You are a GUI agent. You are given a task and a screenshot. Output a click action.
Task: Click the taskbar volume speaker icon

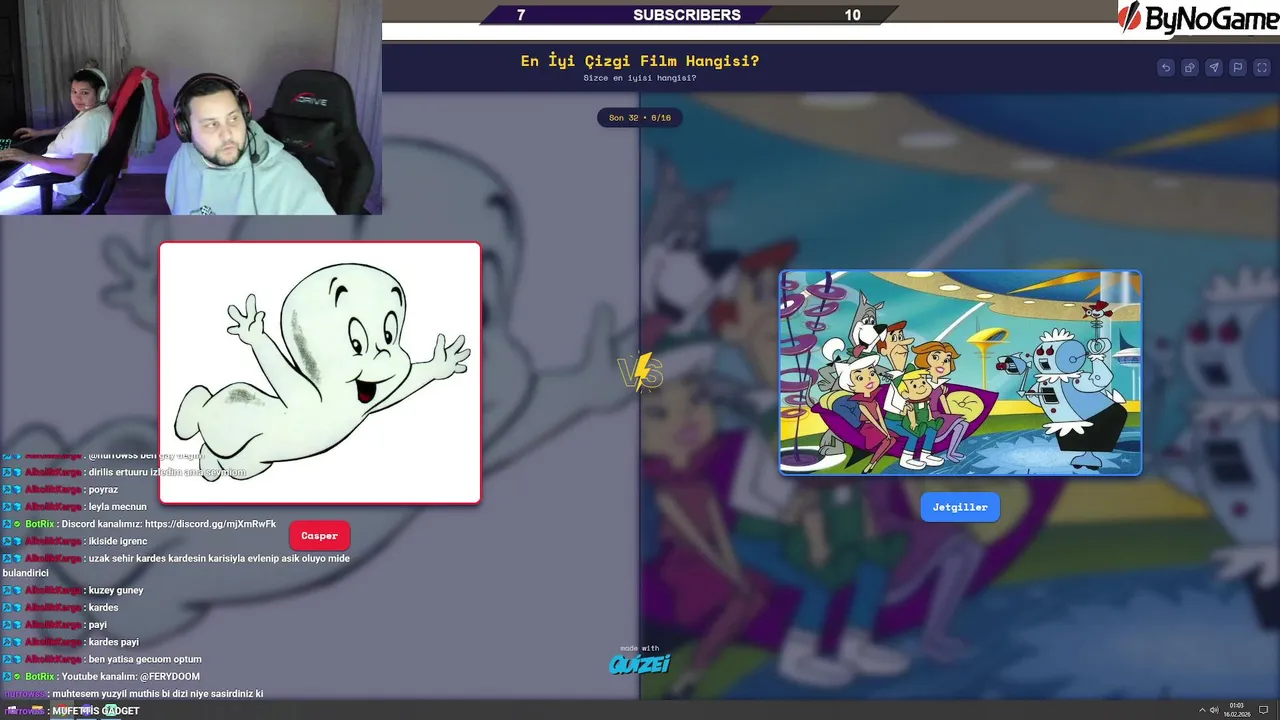1214,710
